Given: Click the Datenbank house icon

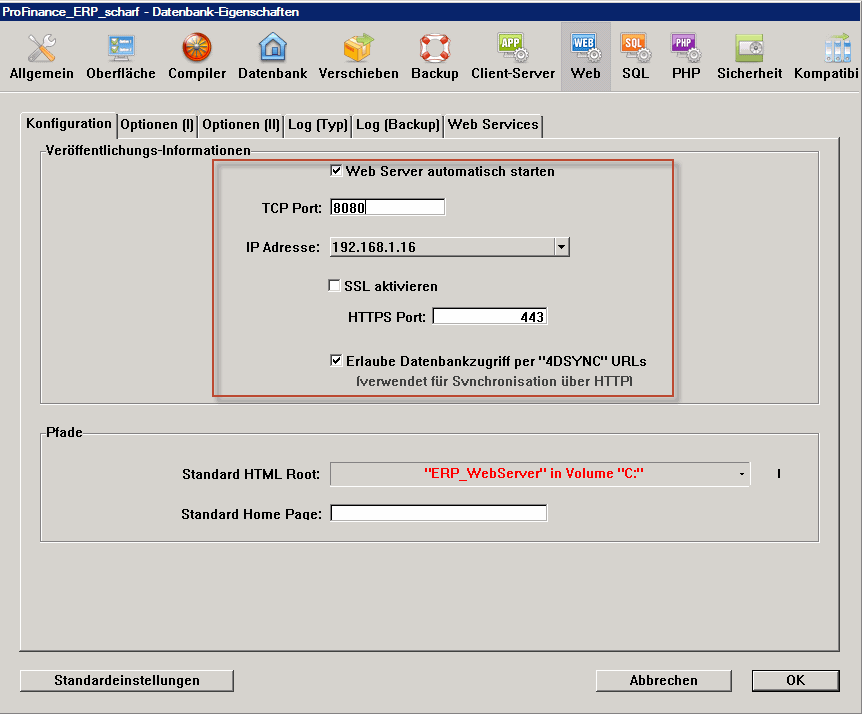Looking at the screenshot, I should pyautogui.click(x=273, y=56).
